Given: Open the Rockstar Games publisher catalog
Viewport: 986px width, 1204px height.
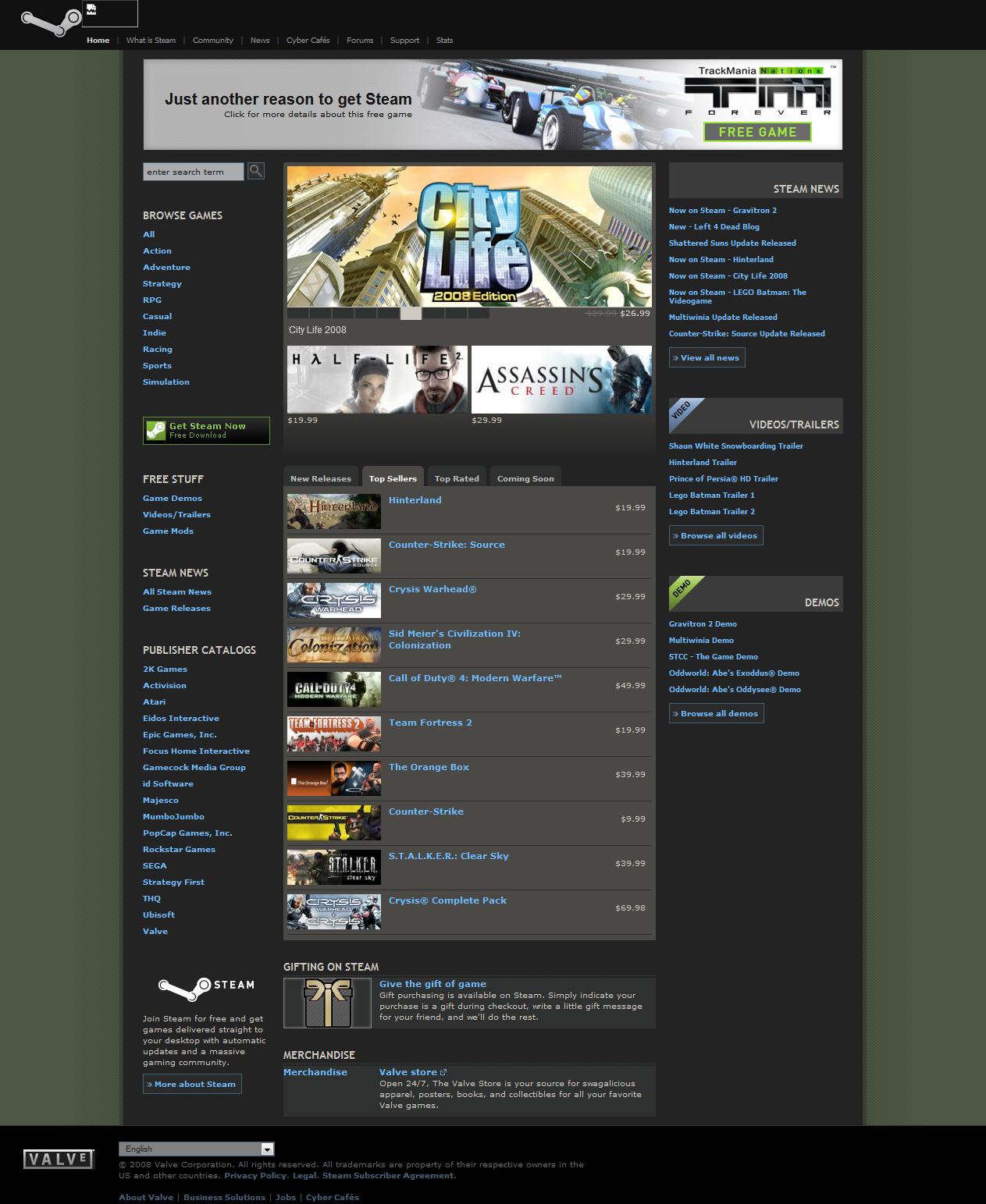Looking at the screenshot, I should [179, 849].
